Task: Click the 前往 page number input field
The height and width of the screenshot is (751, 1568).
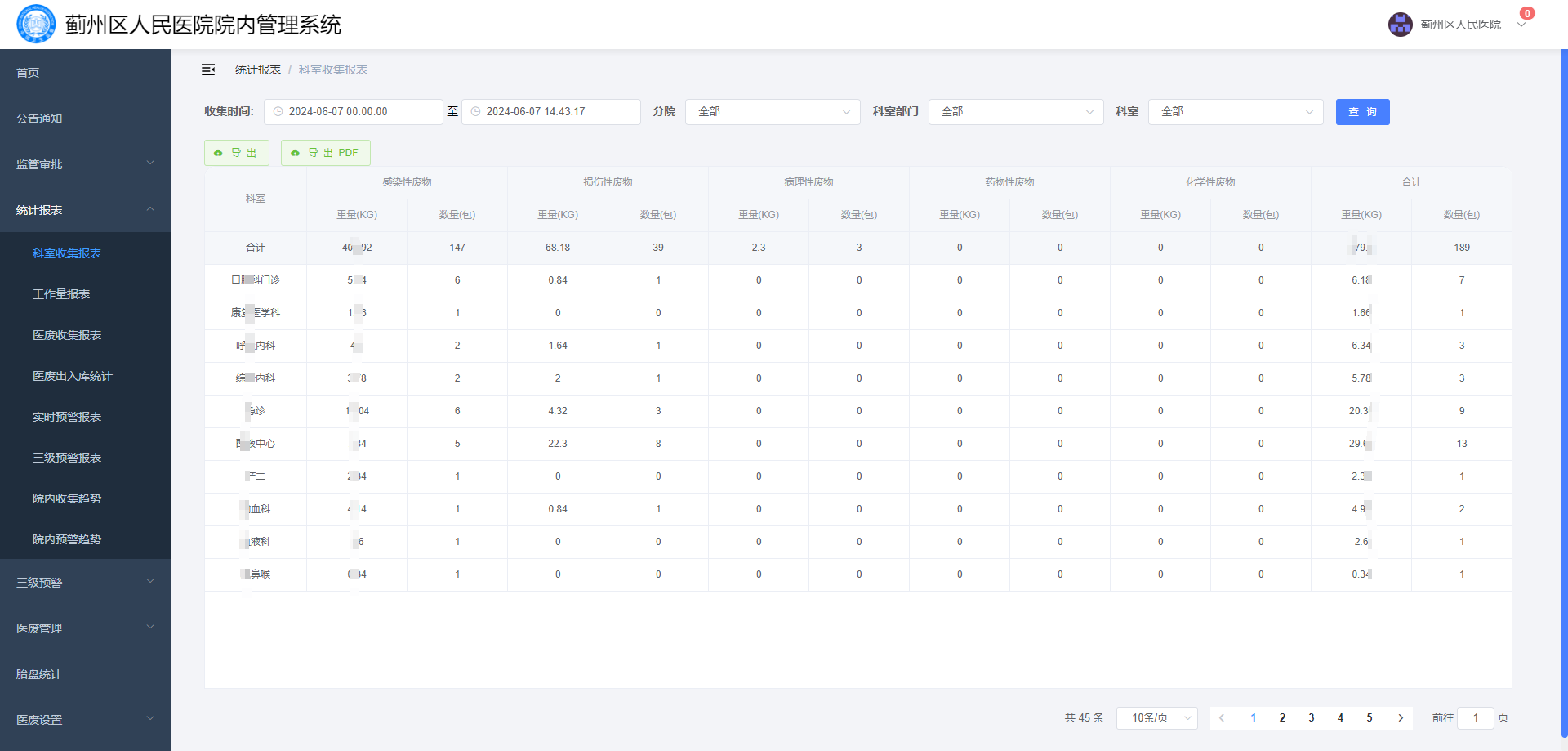Action: 1475,717
